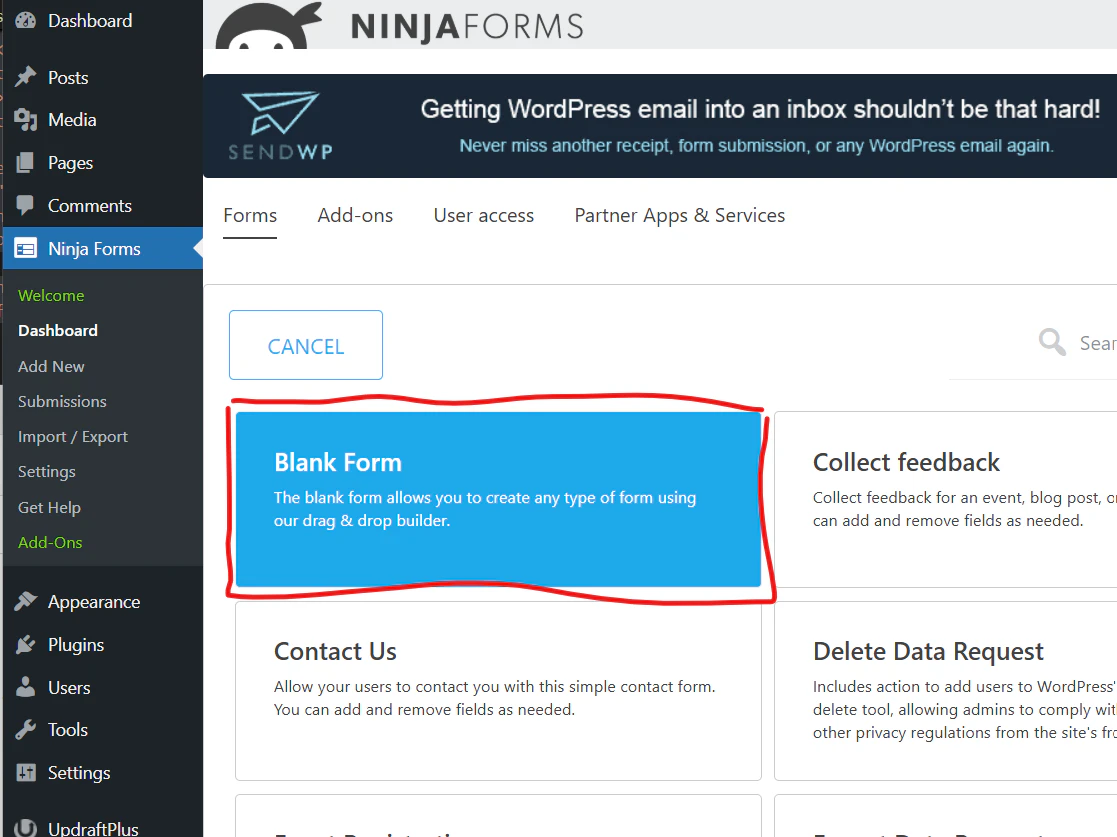Screen dimensions: 1117x837
Task: Open the Welcome submenu link
Action: [x=51, y=295]
